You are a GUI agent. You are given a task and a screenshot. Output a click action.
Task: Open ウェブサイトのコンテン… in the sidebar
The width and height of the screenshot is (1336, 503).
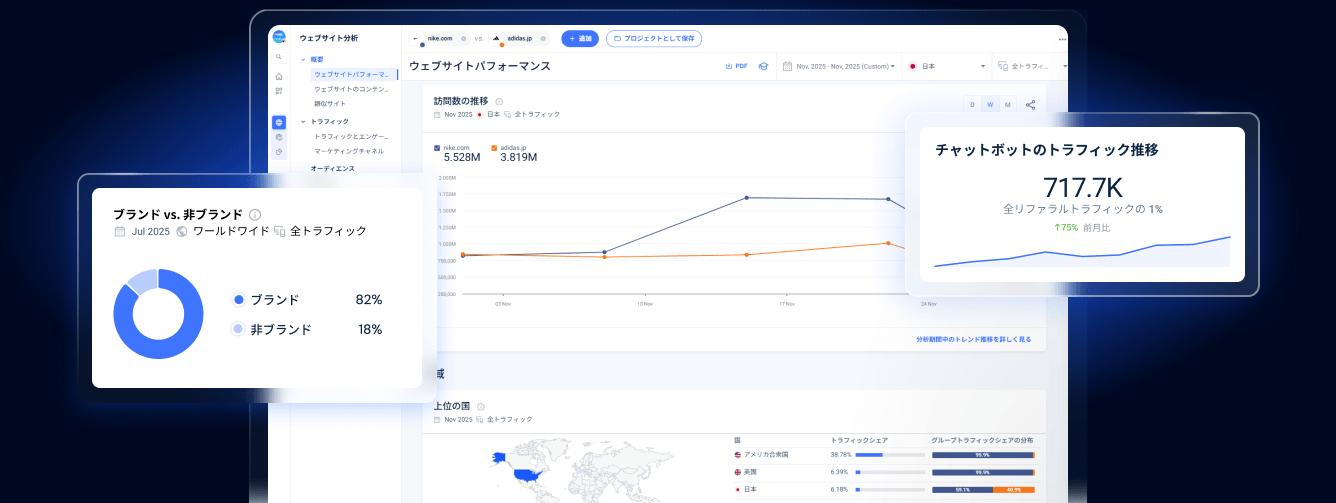click(x=351, y=89)
